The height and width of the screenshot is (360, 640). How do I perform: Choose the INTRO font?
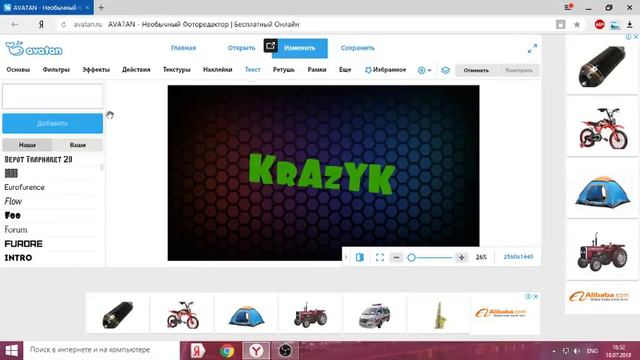[x=18, y=258]
